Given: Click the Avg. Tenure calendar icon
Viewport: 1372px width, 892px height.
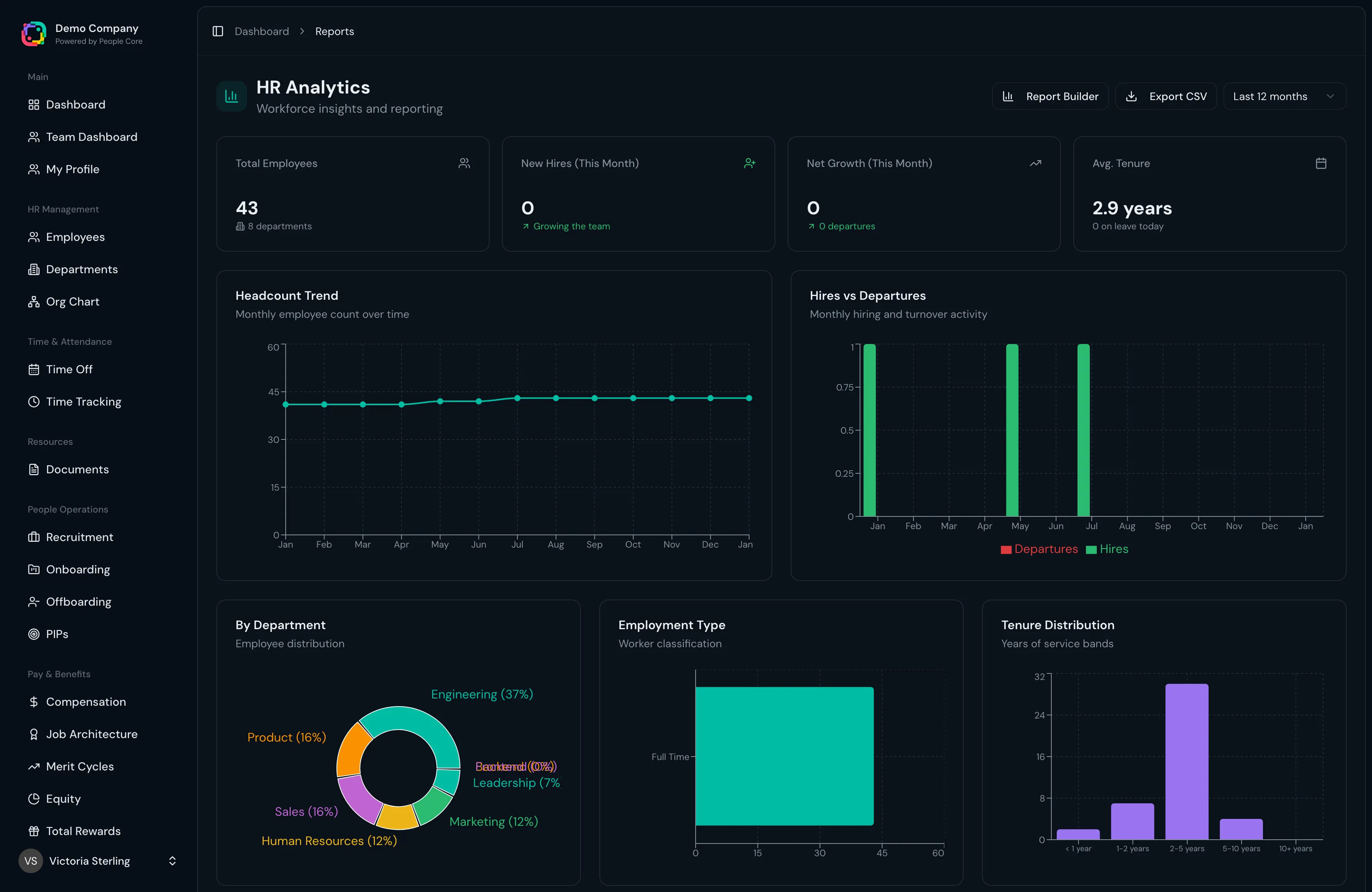Looking at the screenshot, I should point(1321,163).
